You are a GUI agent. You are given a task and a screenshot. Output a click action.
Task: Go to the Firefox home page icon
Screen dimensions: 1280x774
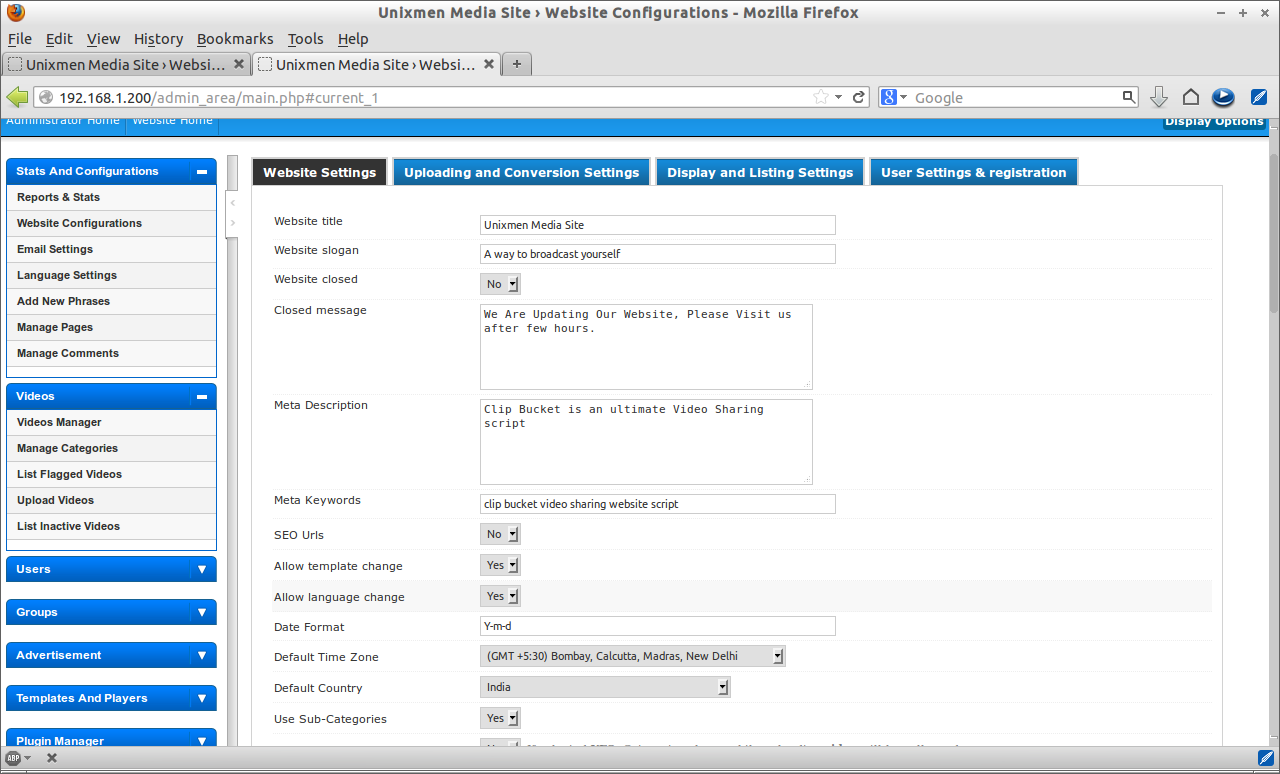tap(1190, 97)
